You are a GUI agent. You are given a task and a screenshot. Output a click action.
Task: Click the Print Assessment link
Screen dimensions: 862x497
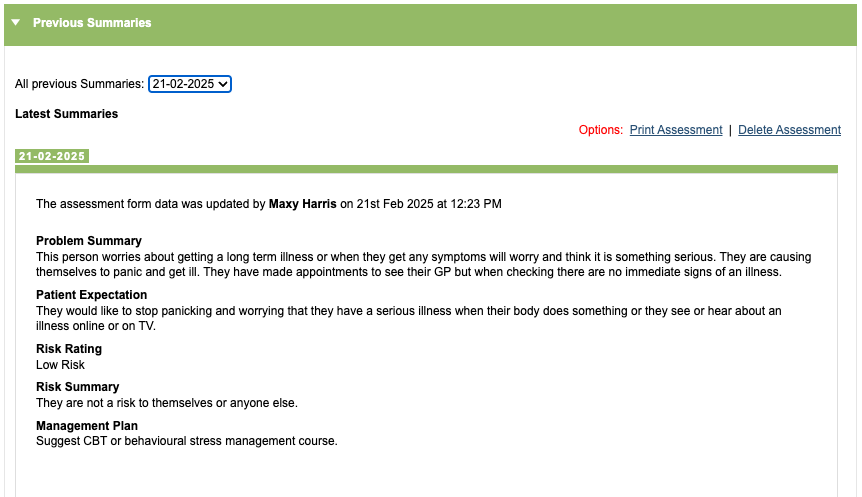pyautogui.click(x=676, y=130)
